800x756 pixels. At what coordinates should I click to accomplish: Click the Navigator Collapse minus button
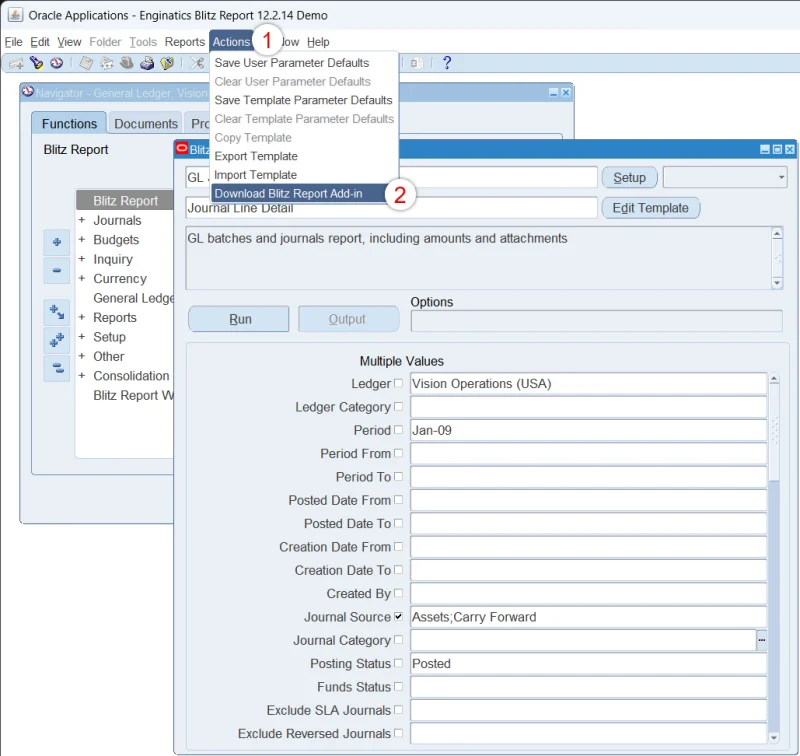point(57,270)
